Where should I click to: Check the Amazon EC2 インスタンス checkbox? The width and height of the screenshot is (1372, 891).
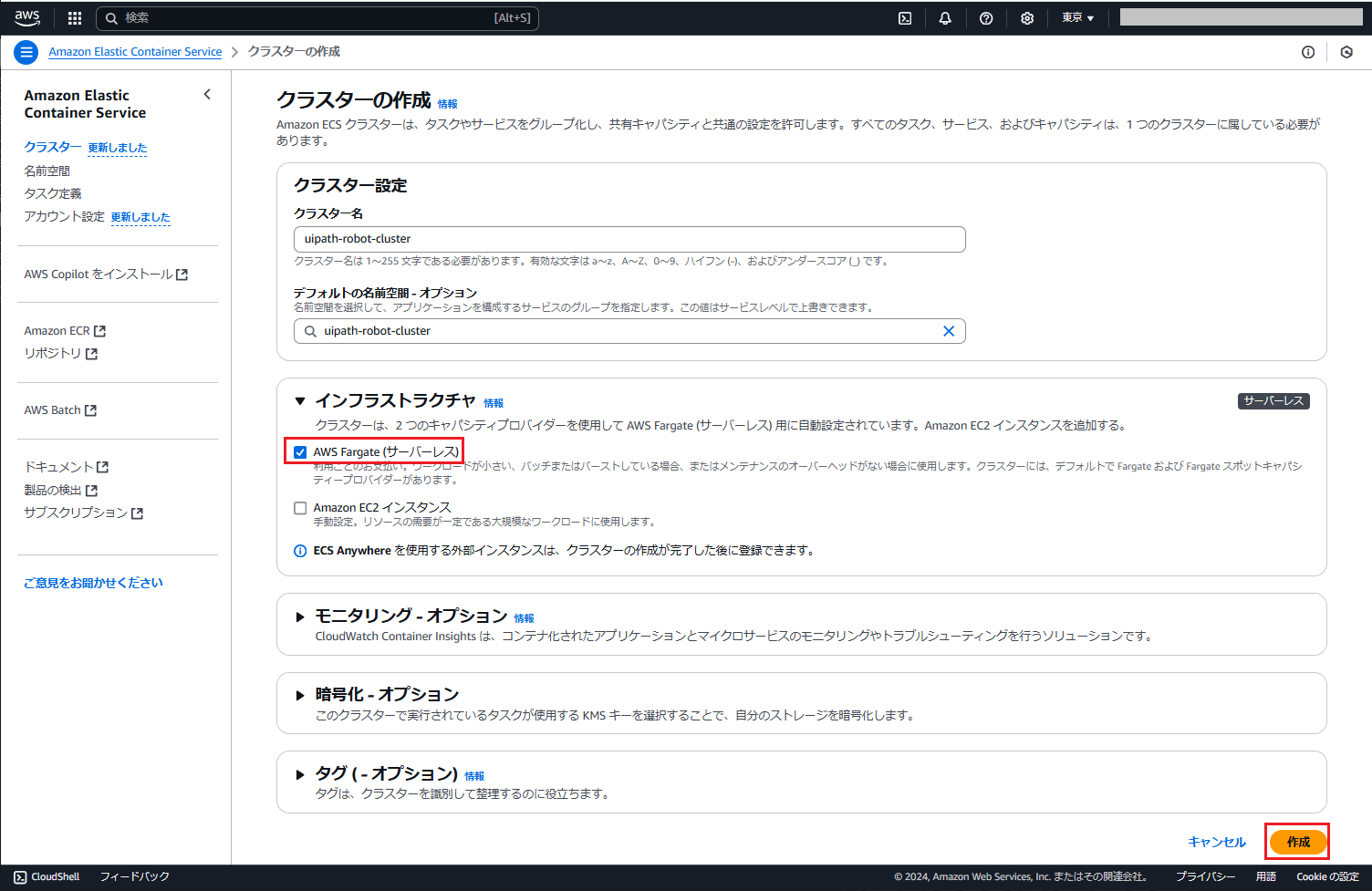coord(300,508)
